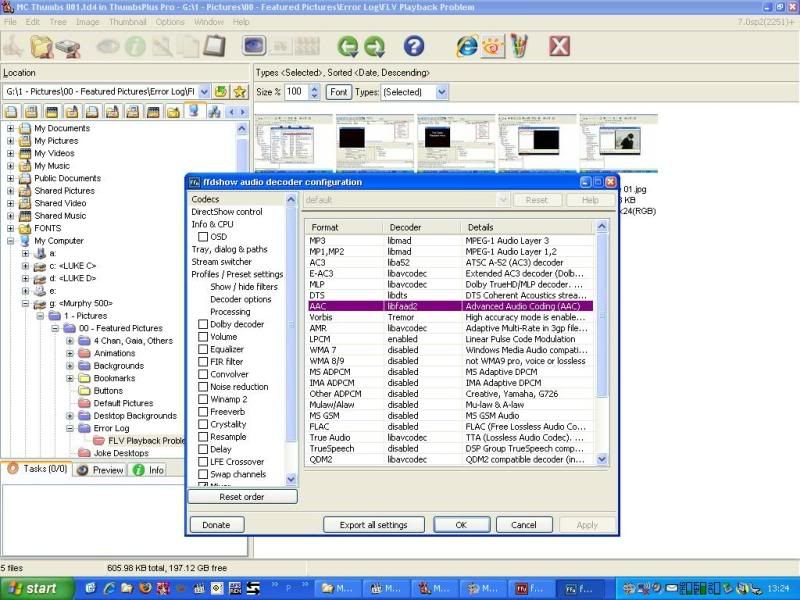800x600 pixels.
Task: Enable the Crystality checkbox
Action: [203, 424]
